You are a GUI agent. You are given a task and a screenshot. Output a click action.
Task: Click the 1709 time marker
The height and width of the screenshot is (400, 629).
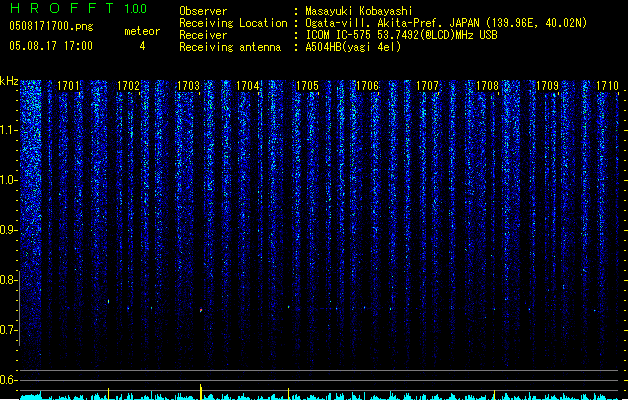tap(548, 86)
